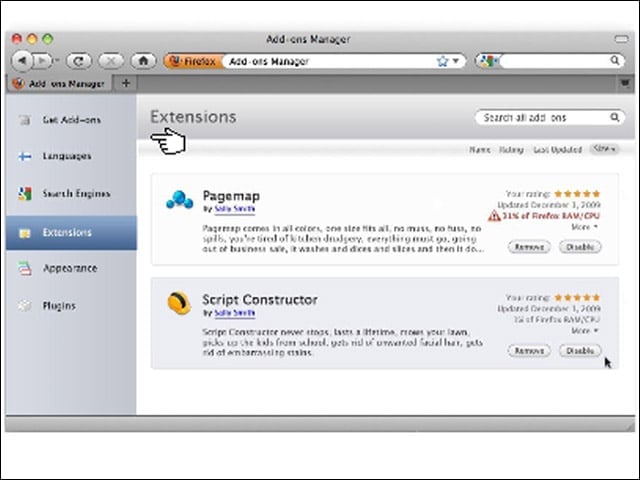Screen dimensions: 640x480
Task: Click Script Constructor's star rating
Action: 577,297
